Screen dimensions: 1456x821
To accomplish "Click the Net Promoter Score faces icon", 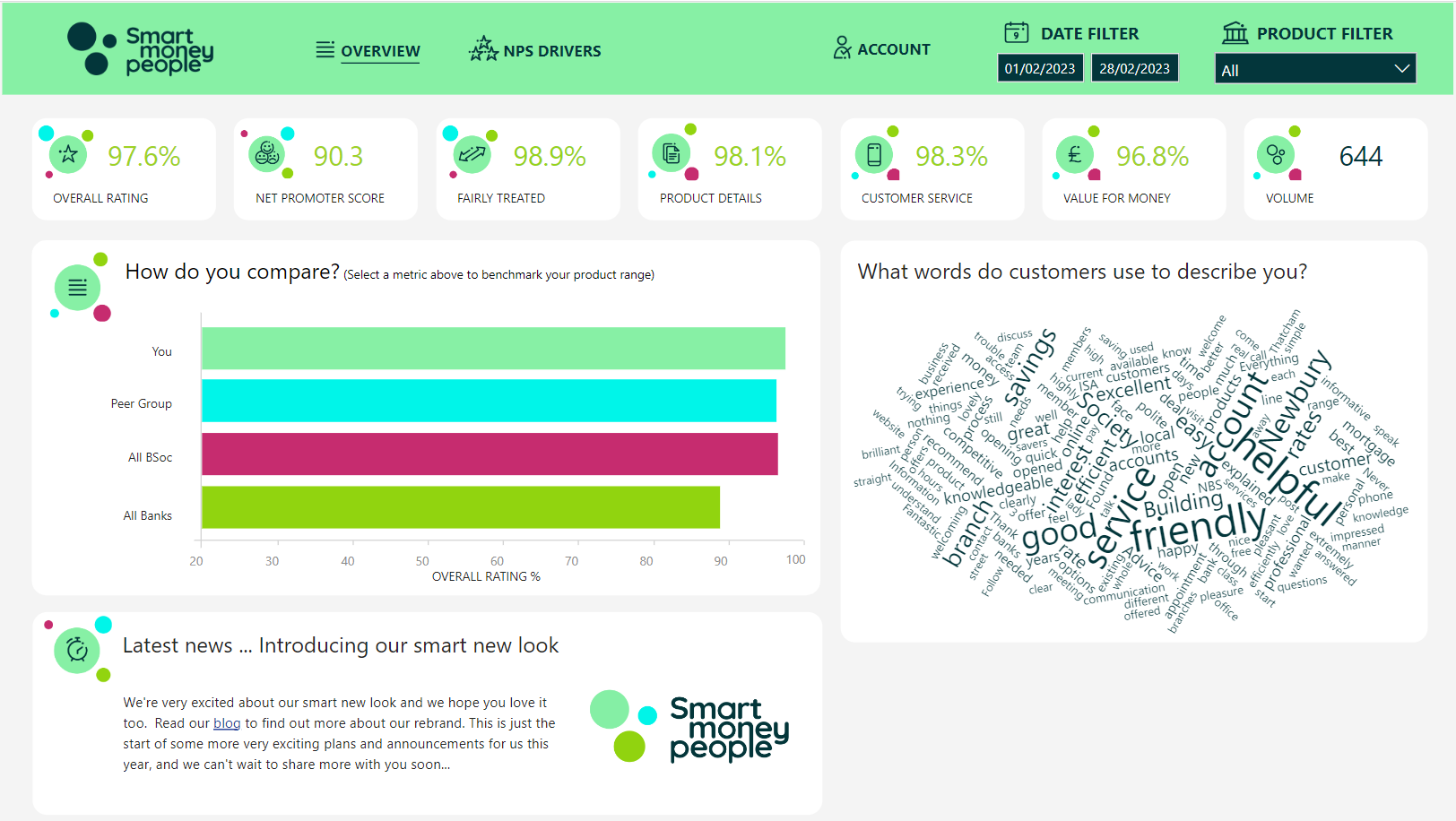I will coord(267,154).
